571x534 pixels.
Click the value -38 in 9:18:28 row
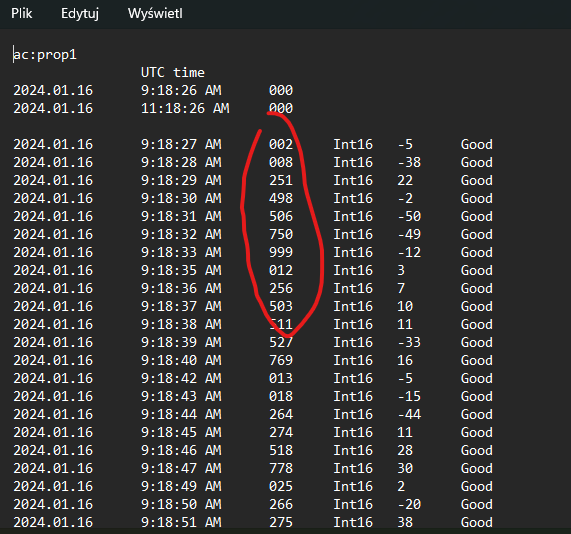409,162
